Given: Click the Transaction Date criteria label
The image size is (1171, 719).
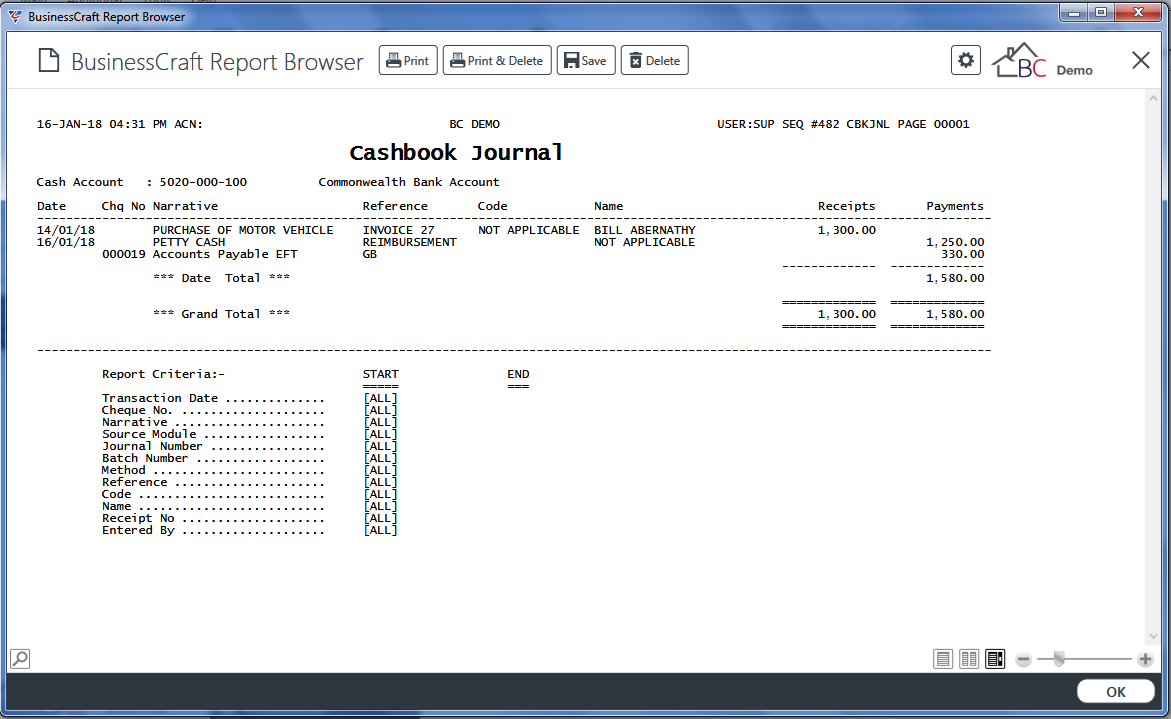Looking at the screenshot, I should (160, 398).
